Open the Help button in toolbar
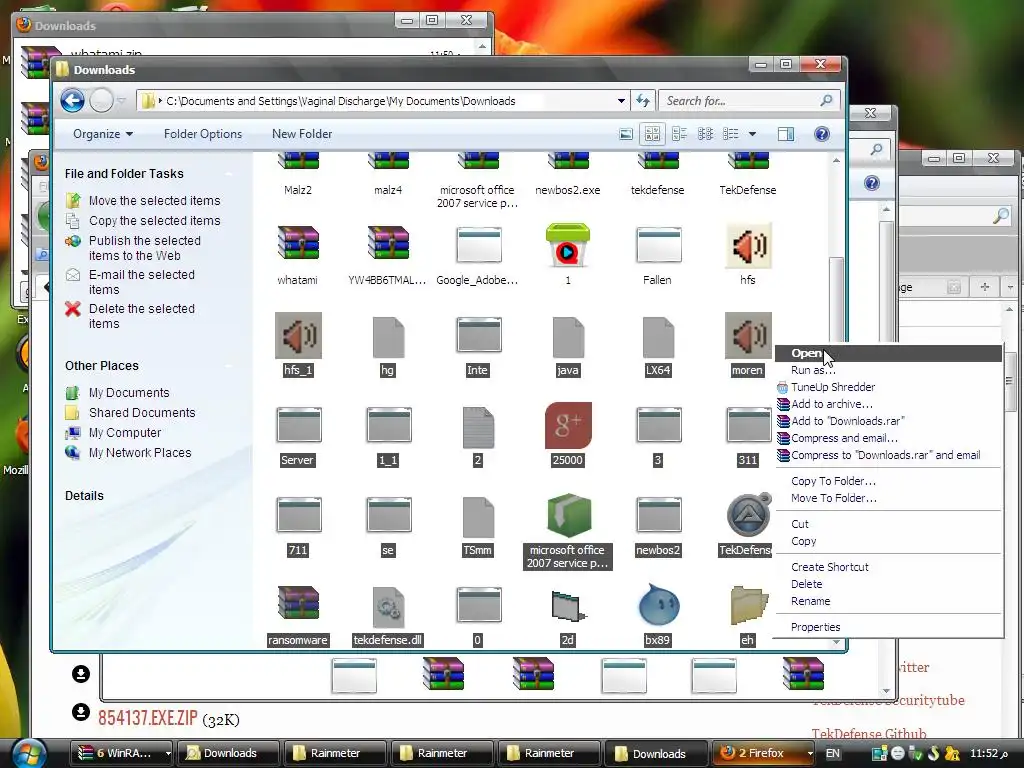Image resolution: width=1024 pixels, height=768 pixels. [822, 134]
